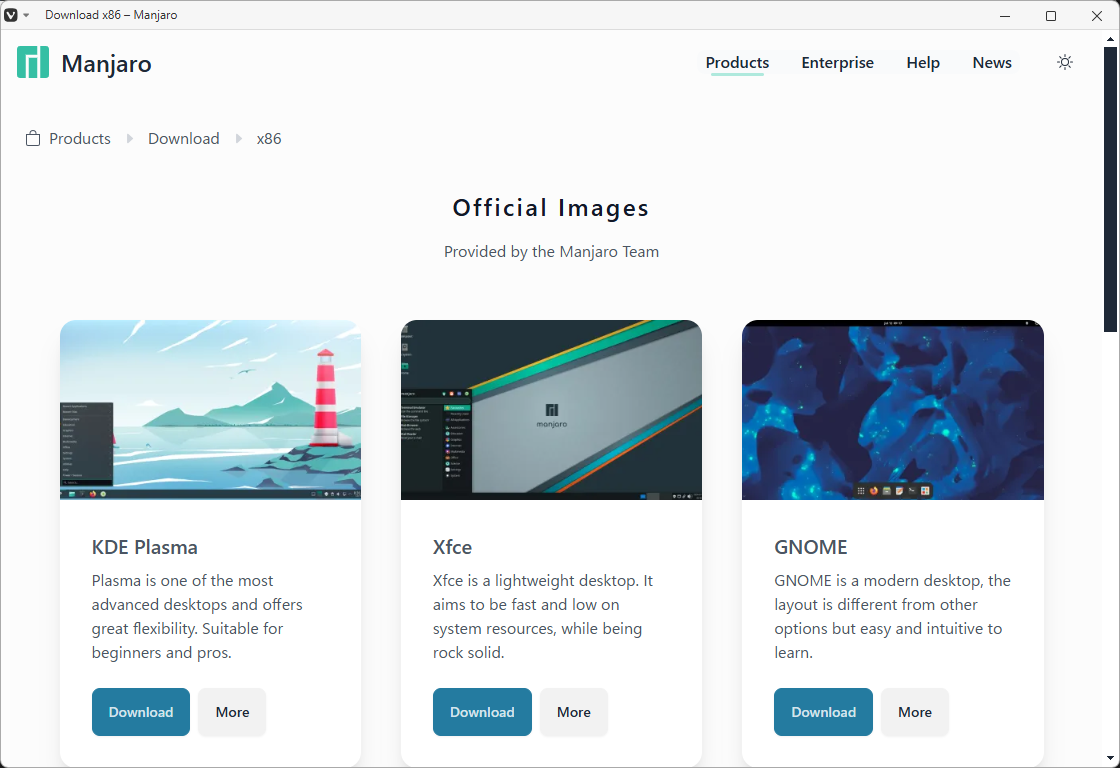Click the vertical scrollbar thumb

tap(1110, 189)
